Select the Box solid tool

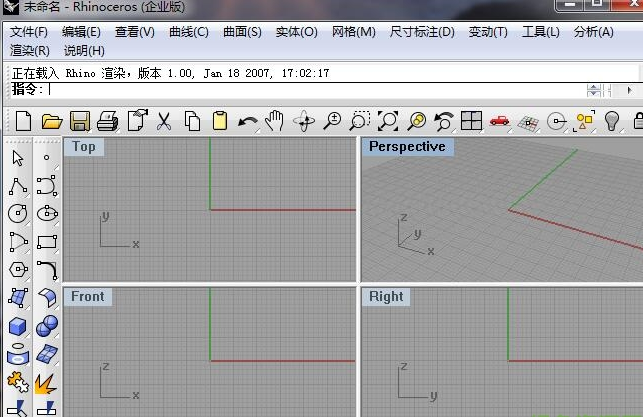(x=18, y=326)
